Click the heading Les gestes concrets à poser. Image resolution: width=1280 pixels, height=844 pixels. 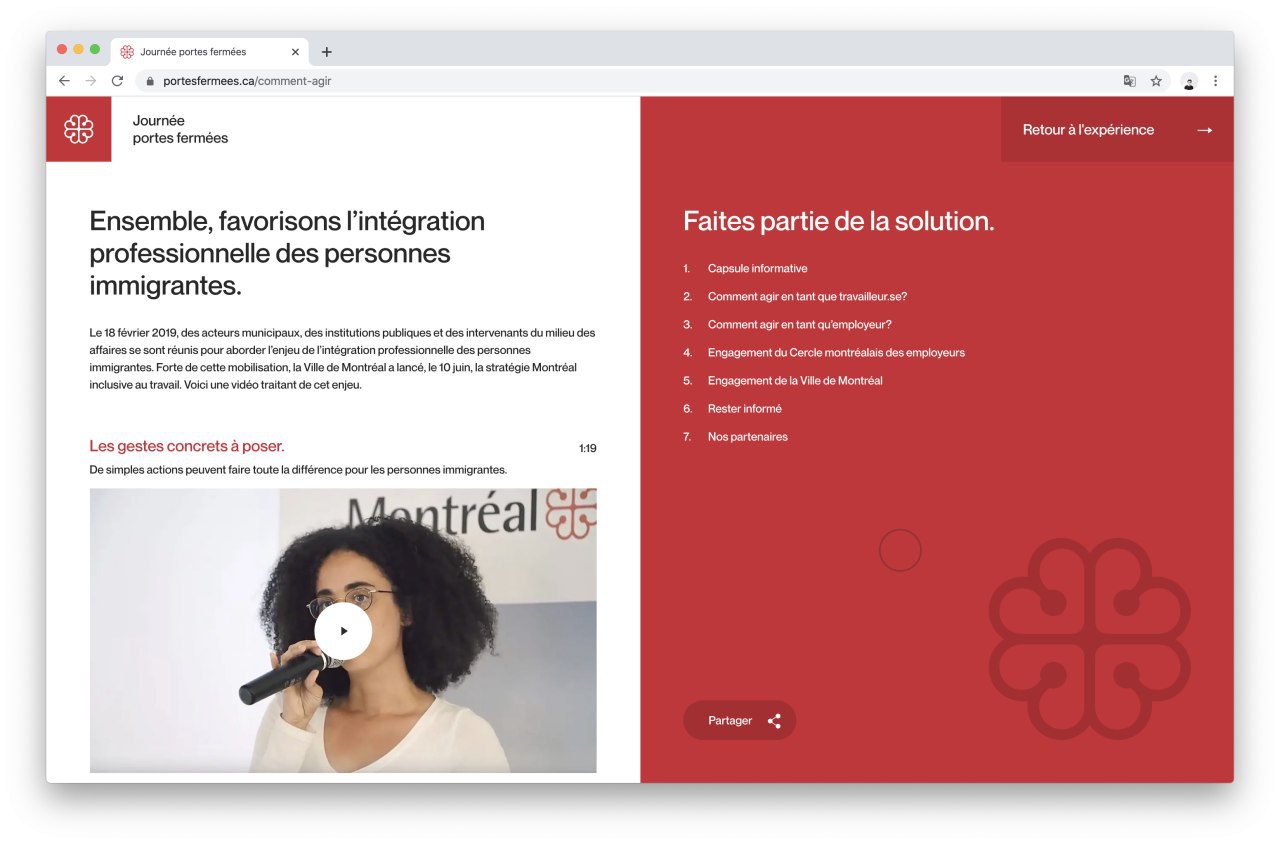point(187,446)
